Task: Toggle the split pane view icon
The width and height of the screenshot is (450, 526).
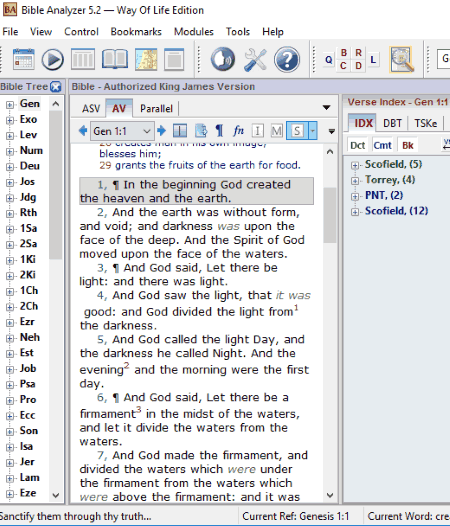Action: click(180, 130)
